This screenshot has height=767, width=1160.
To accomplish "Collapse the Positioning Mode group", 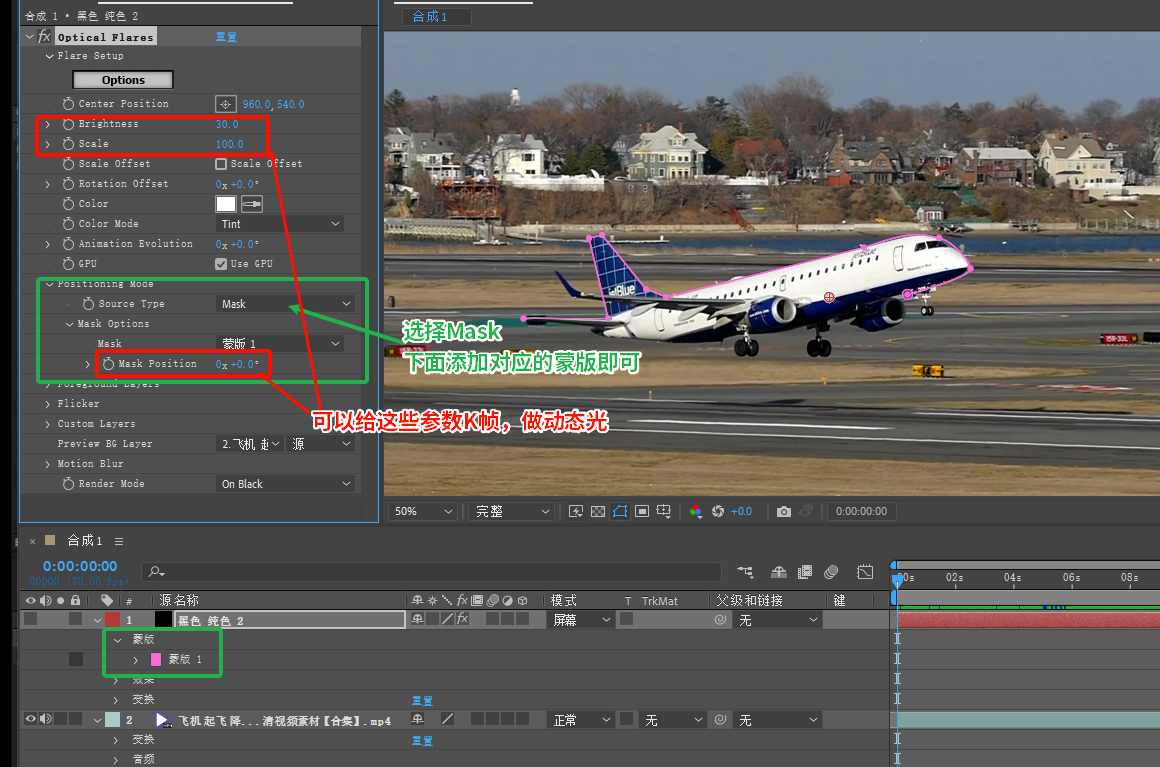I will [x=50, y=284].
